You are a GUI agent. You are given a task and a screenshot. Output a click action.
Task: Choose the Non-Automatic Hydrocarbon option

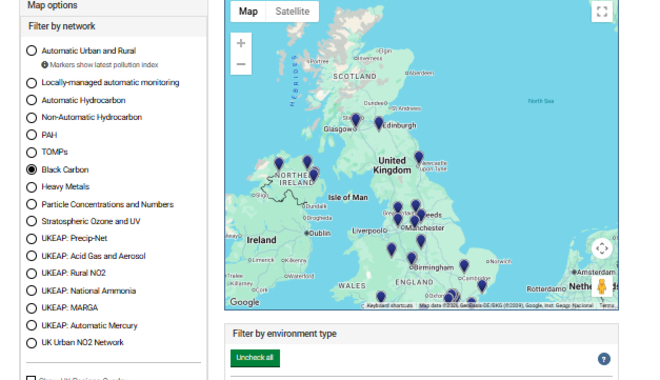(x=32, y=117)
